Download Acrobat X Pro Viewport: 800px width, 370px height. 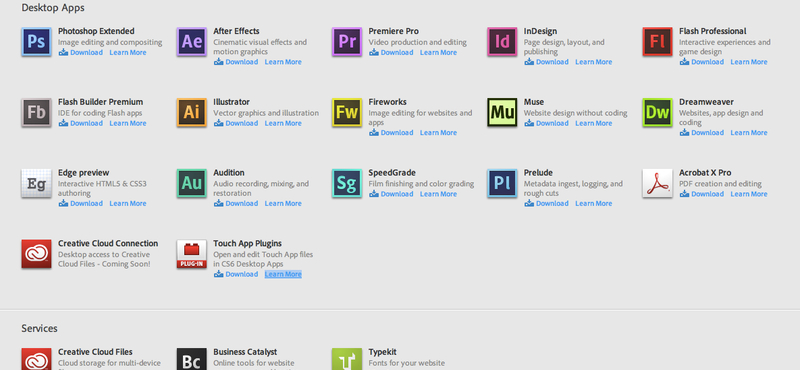[x=702, y=194]
